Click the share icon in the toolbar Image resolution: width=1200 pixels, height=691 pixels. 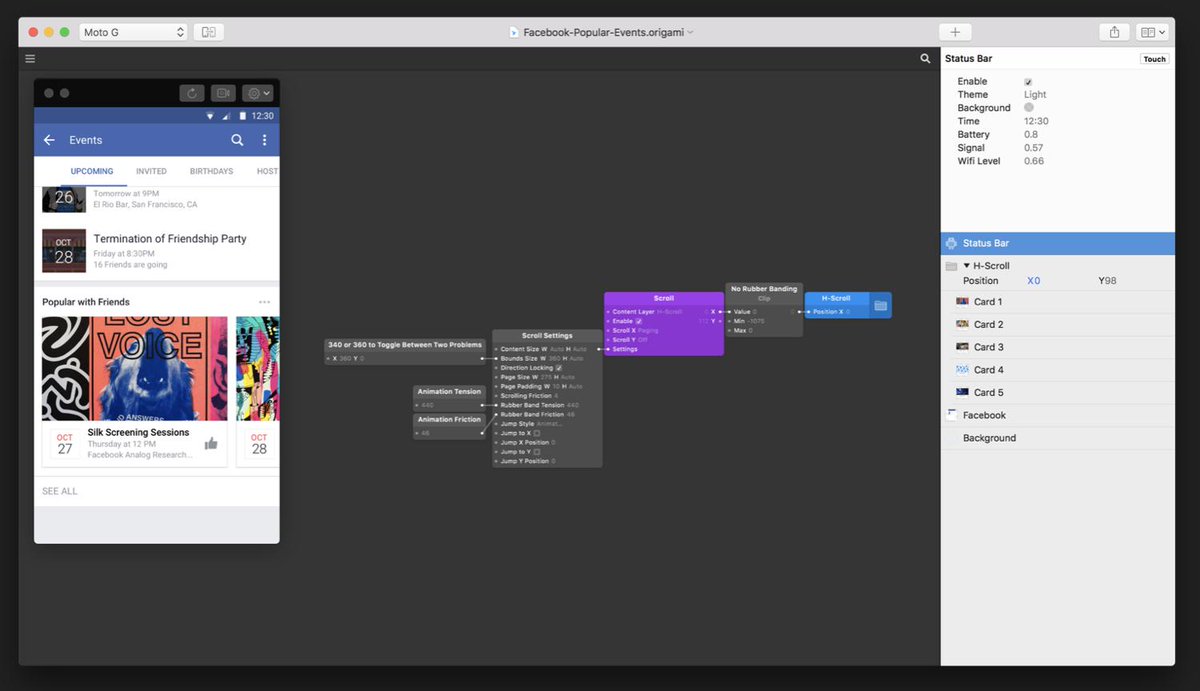coord(1114,32)
